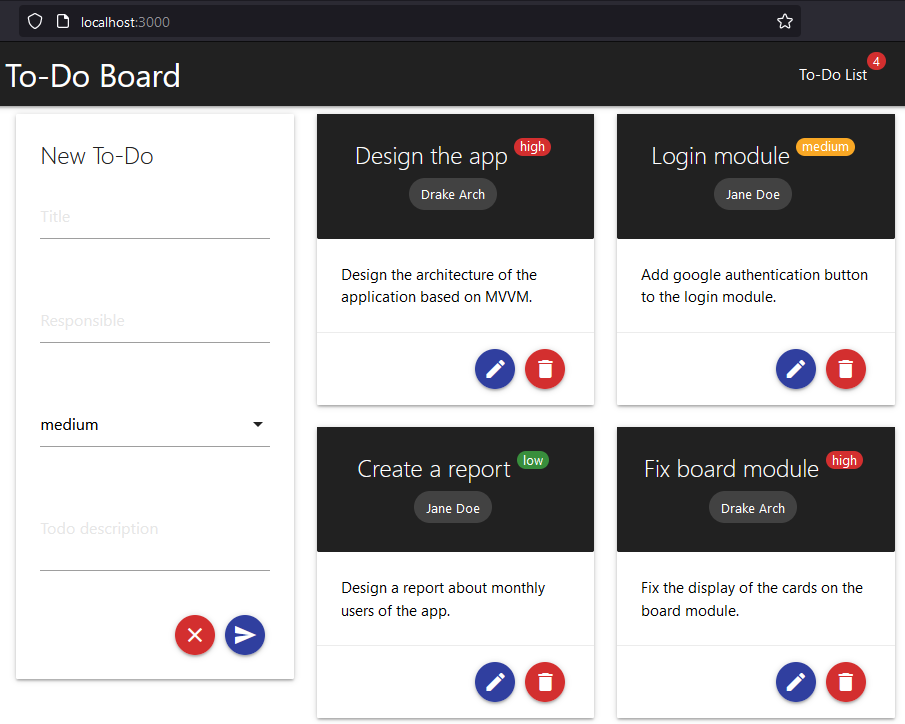Click the "Jane Doe" chip on Login module
The image size is (905, 724).
[753, 194]
